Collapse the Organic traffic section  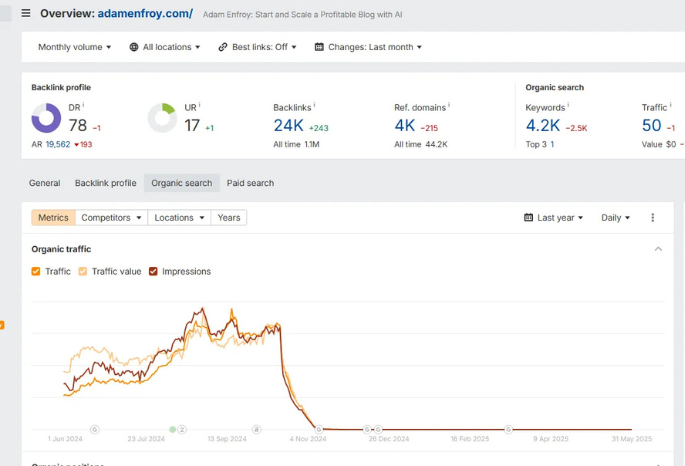pos(658,249)
